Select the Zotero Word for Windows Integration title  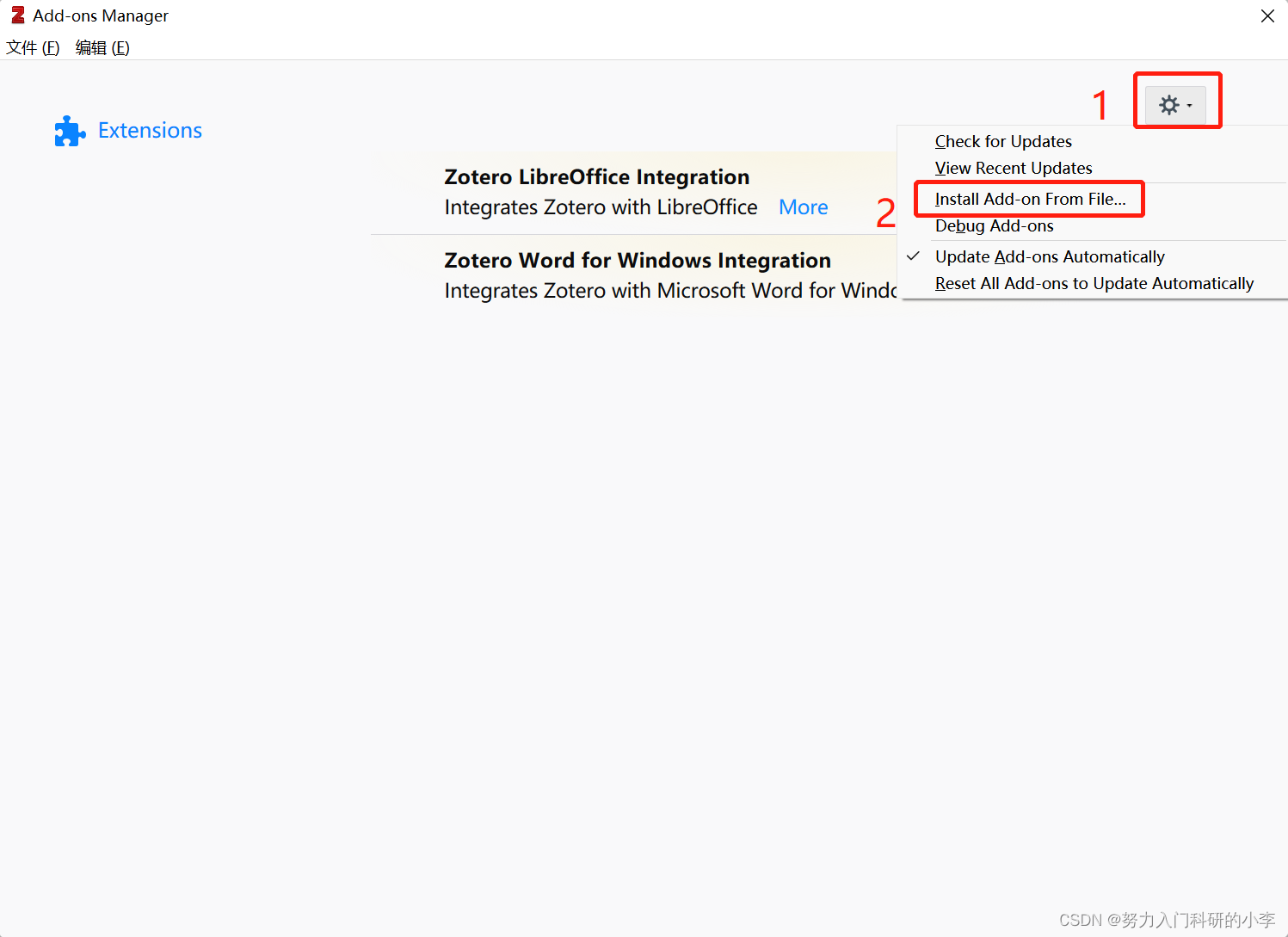click(x=638, y=260)
